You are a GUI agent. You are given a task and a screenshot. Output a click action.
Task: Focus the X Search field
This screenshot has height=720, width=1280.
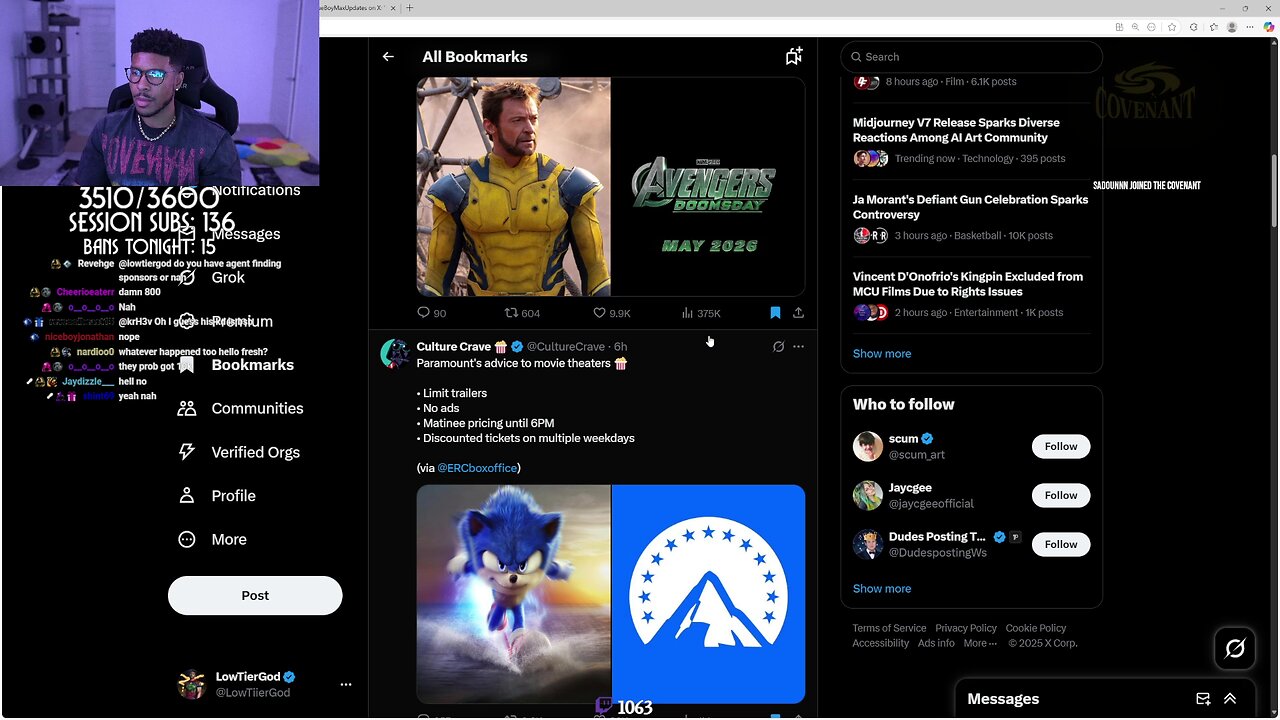pyautogui.click(x=971, y=57)
